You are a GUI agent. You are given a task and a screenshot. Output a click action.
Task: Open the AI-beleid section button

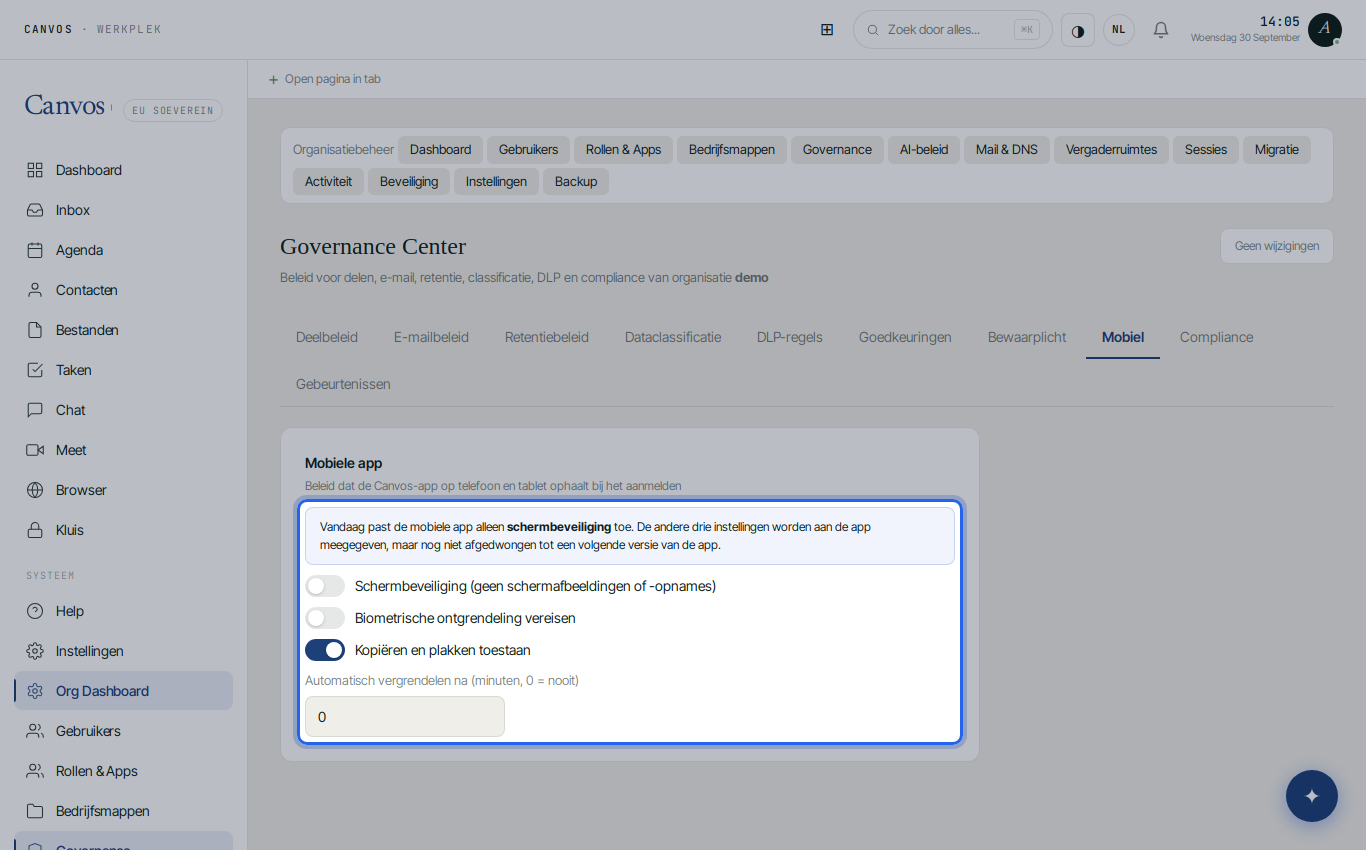pos(924,150)
